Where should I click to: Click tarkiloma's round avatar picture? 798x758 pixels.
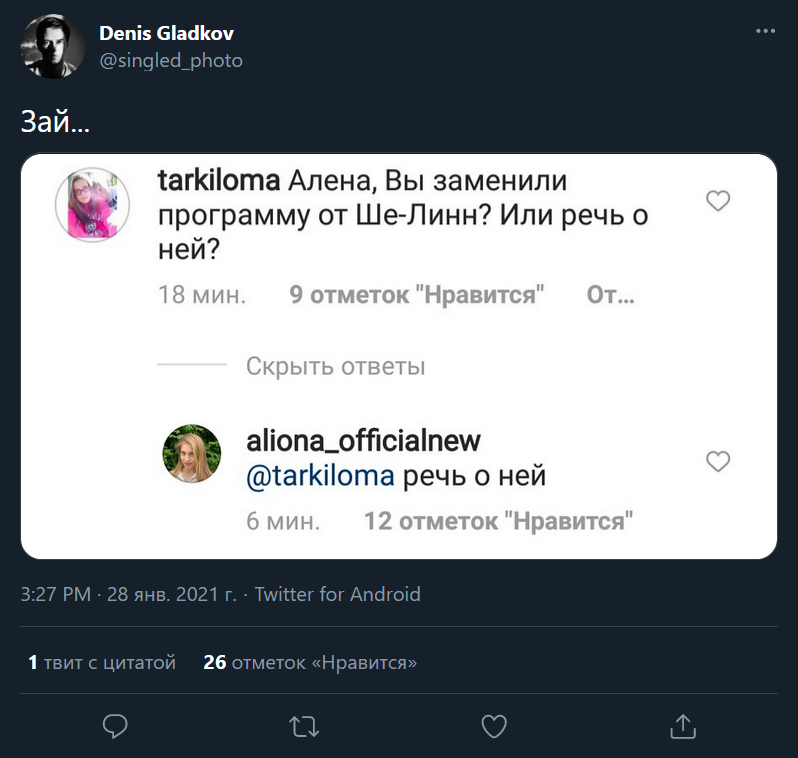click(92, 205)
